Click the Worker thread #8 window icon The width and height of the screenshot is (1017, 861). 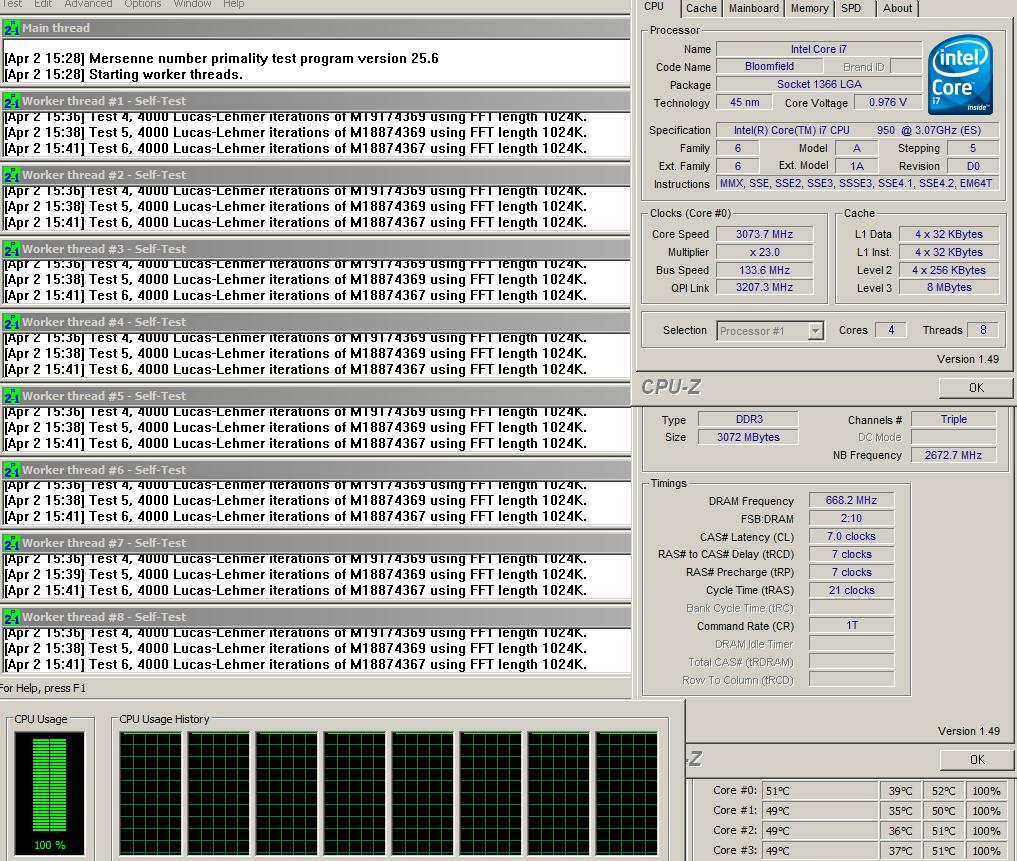coord(11,617)
